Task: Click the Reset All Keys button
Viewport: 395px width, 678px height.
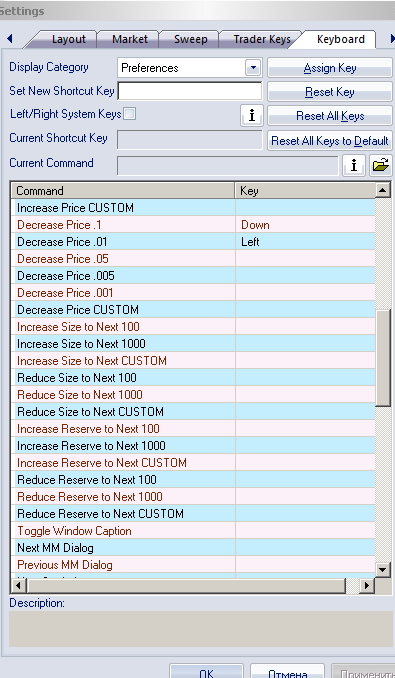Action: [330, 115]
